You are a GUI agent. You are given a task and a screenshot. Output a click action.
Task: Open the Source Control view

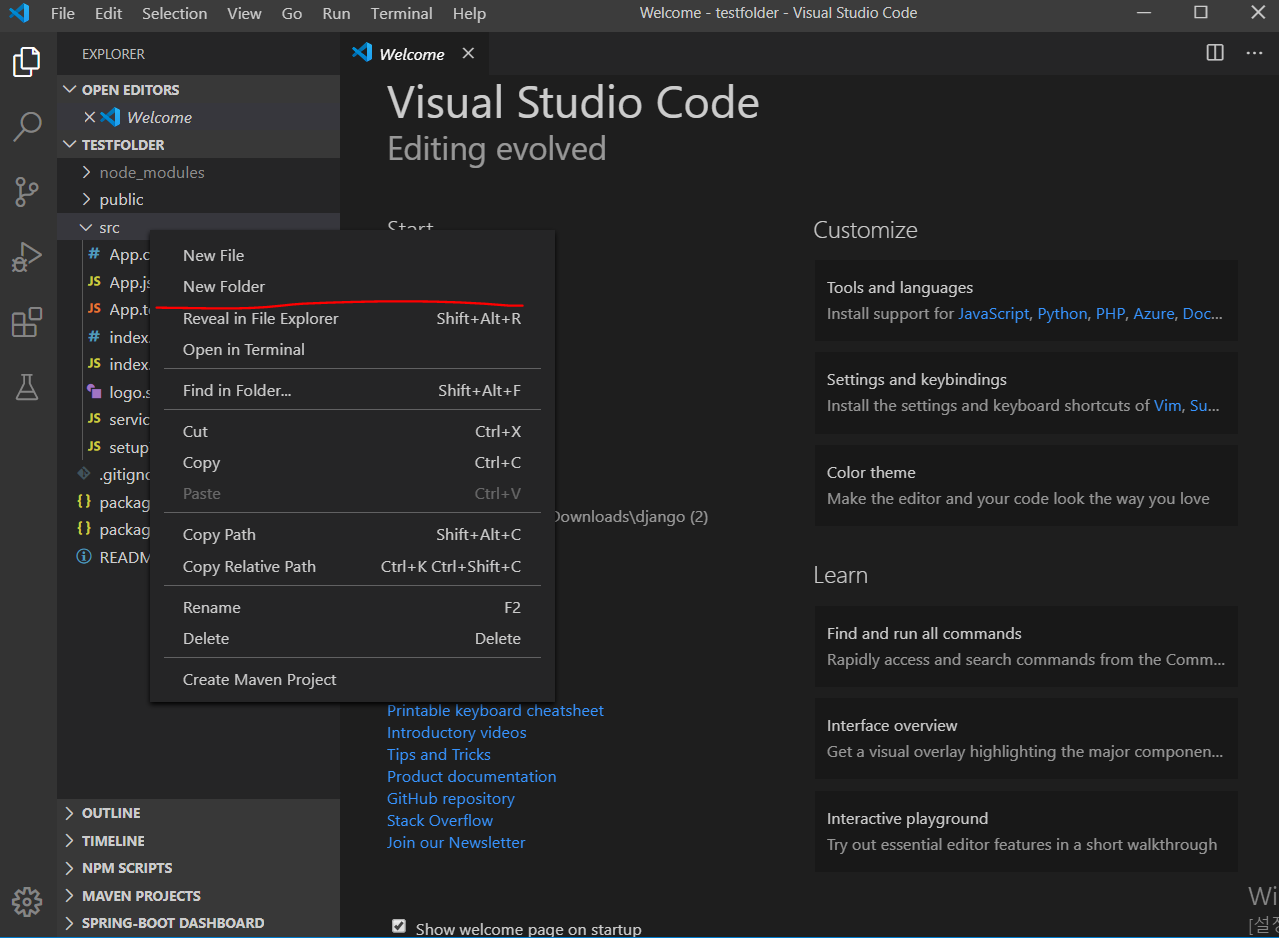pyautogui.click(x=27, y=191)
